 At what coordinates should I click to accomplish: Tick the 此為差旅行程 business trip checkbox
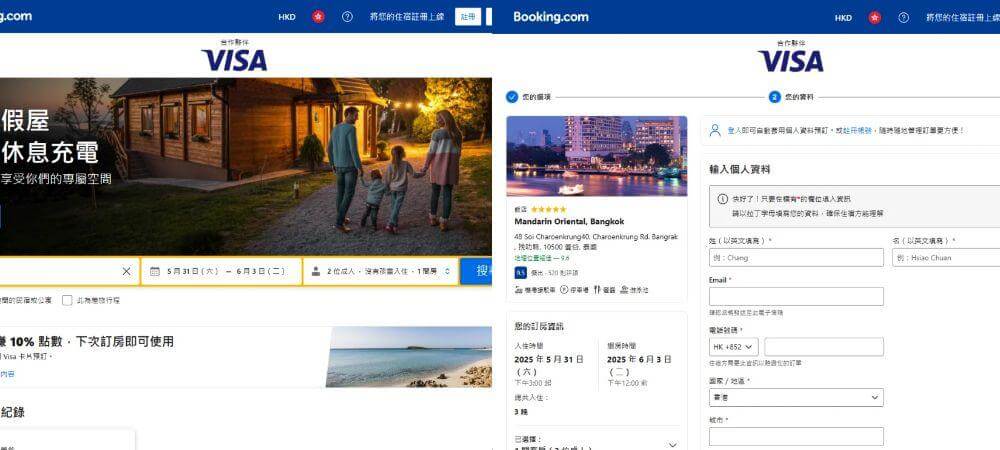point(67,300)
